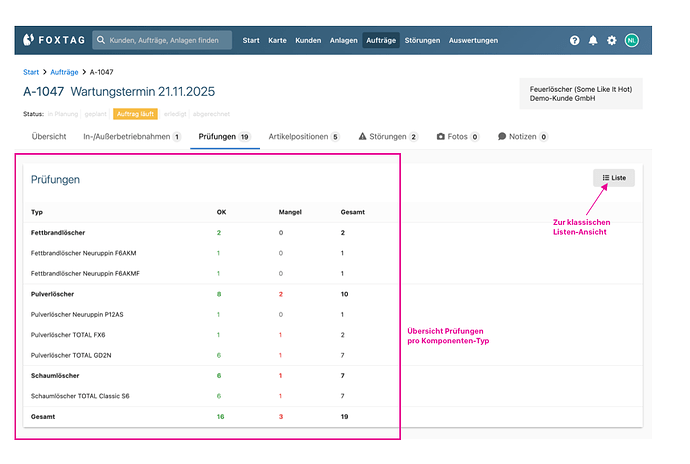Open In-/Außerbetriebnahmen tab
The image size is (690, 464).
132,136
